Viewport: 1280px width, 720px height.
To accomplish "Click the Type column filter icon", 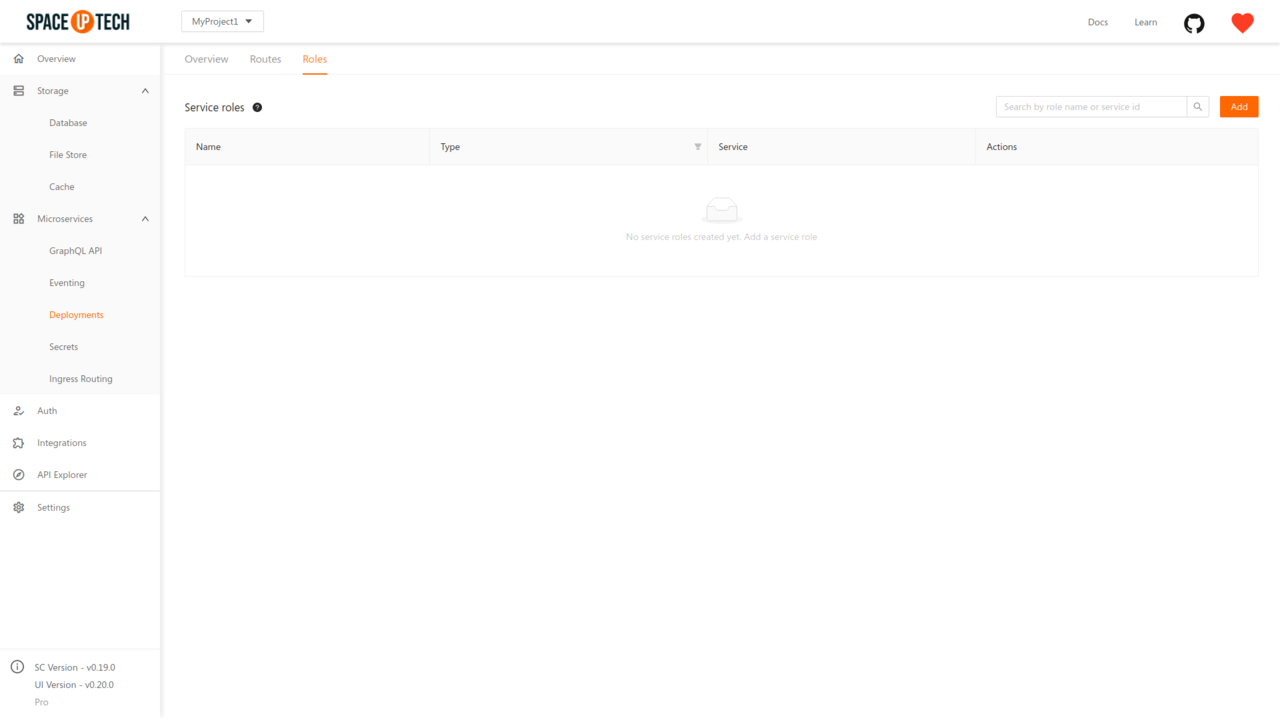I will click(698, 147).
